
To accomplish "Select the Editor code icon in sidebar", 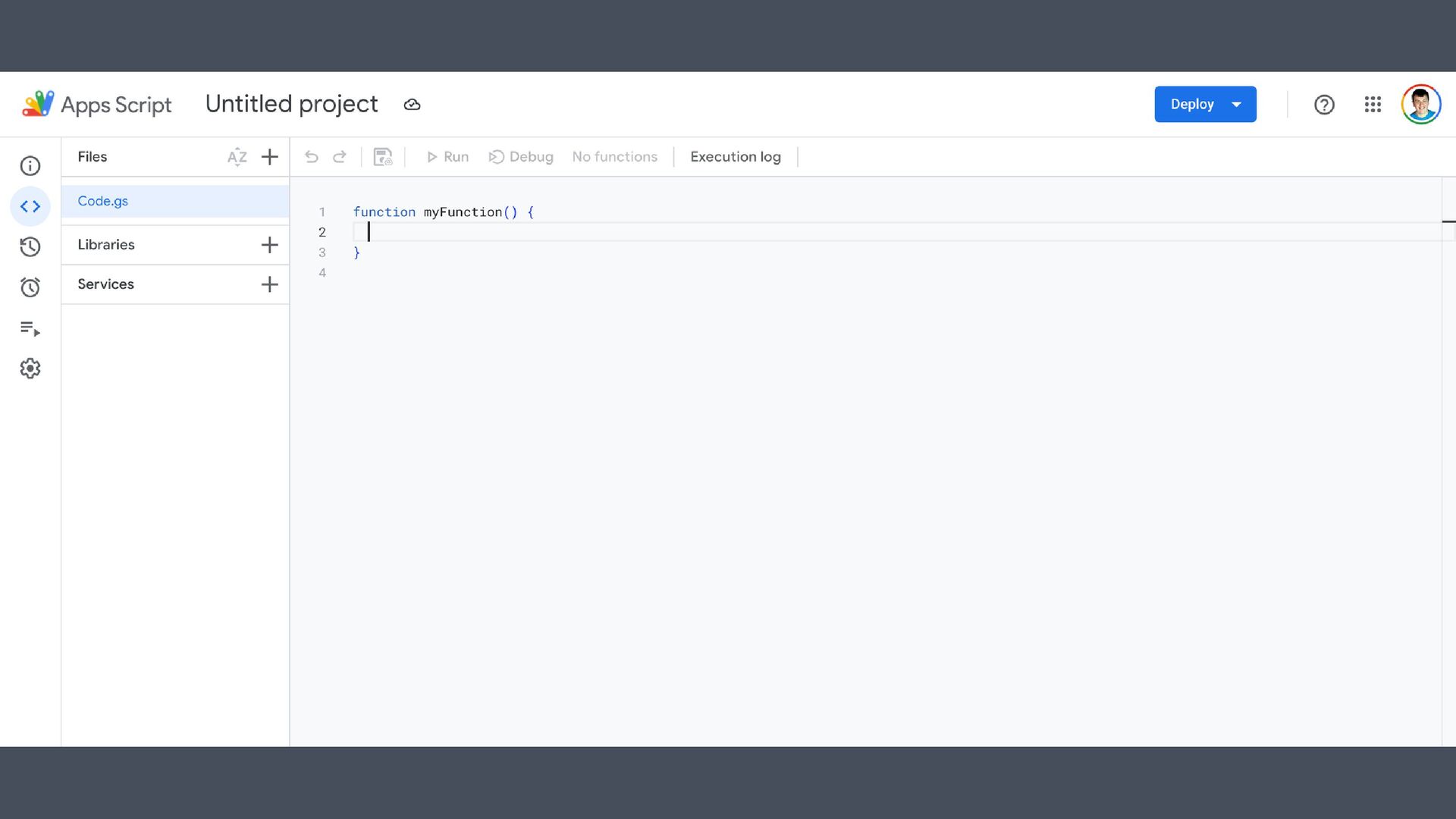I will (30, 206).
